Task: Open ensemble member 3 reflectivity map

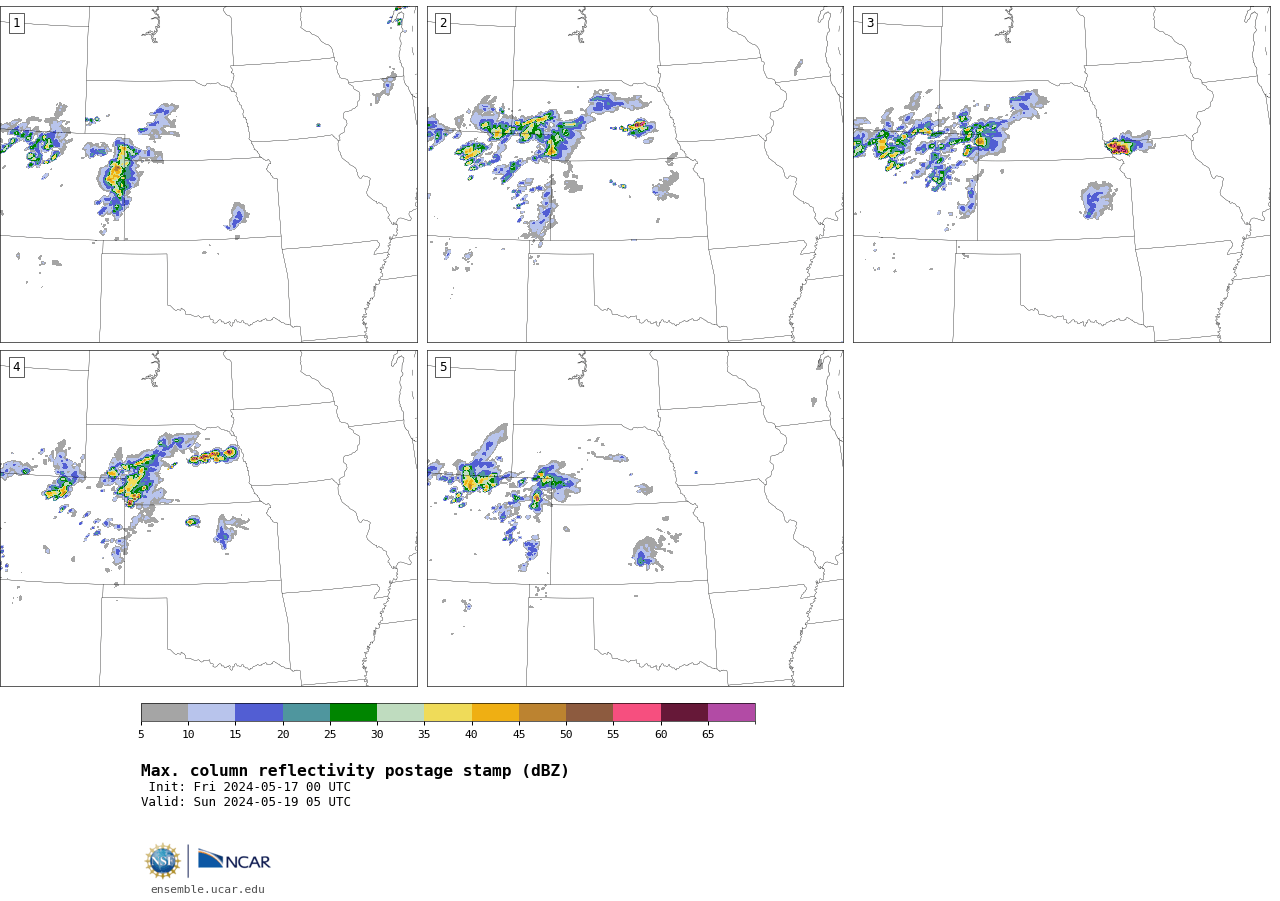Action: click(x=1061, y=174)
